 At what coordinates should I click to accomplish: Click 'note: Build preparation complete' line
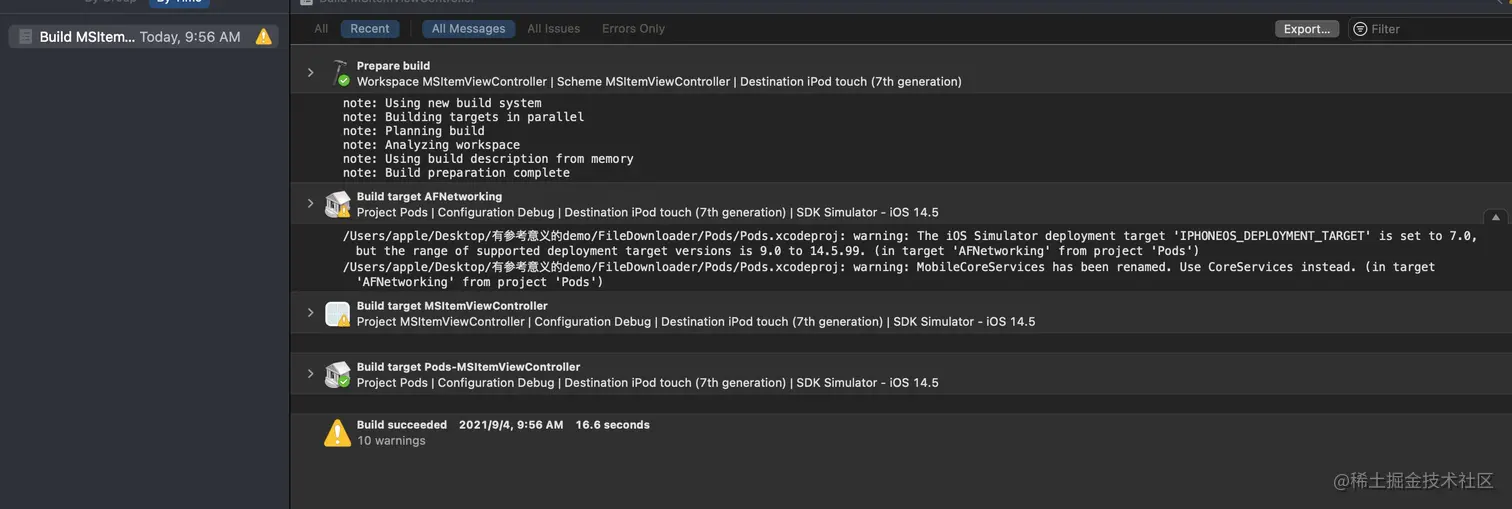[x=456, y=173]
